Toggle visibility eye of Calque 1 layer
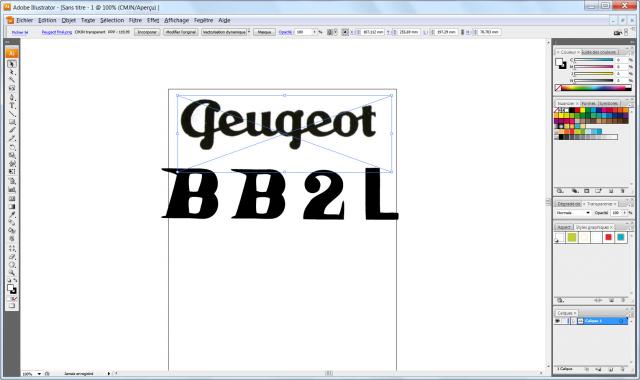The image size is (640, 380). [x=558, y=321]
